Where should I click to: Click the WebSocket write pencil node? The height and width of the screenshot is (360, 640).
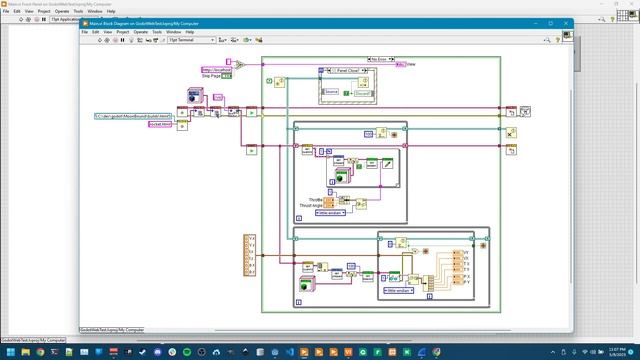(x=387, y=163)
